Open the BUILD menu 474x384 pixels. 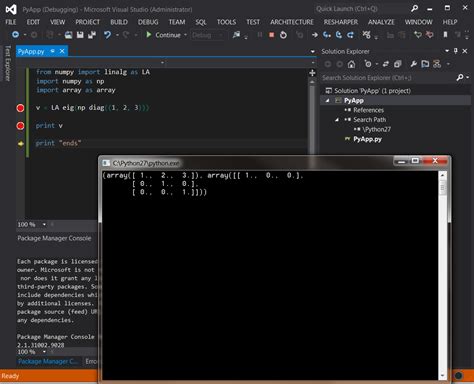[119, 22]
